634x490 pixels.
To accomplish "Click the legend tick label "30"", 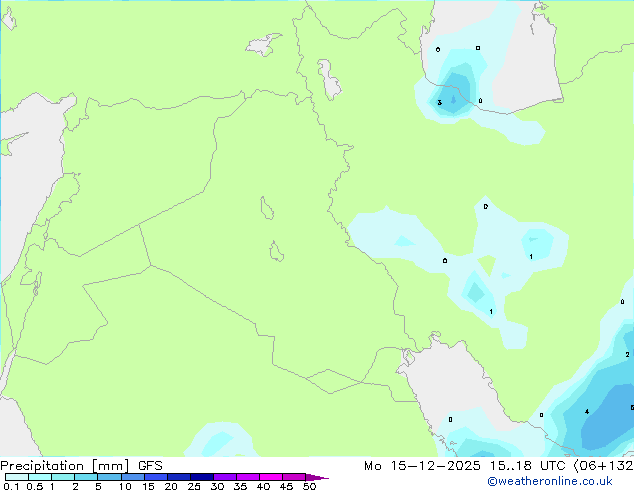I will pyautogui.click(x=217, y=486).
